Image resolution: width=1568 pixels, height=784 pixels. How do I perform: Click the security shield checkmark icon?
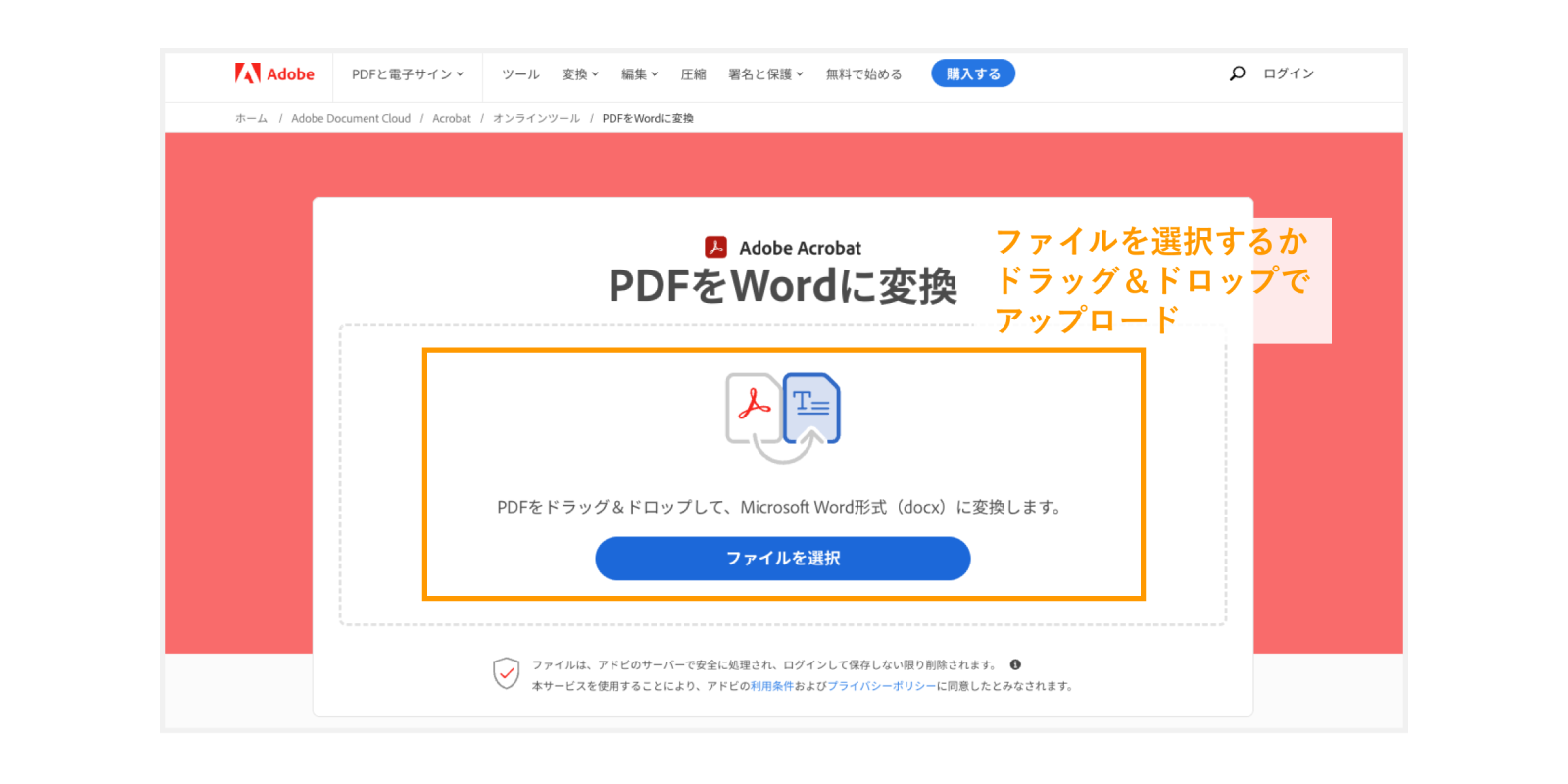[506, 673]
